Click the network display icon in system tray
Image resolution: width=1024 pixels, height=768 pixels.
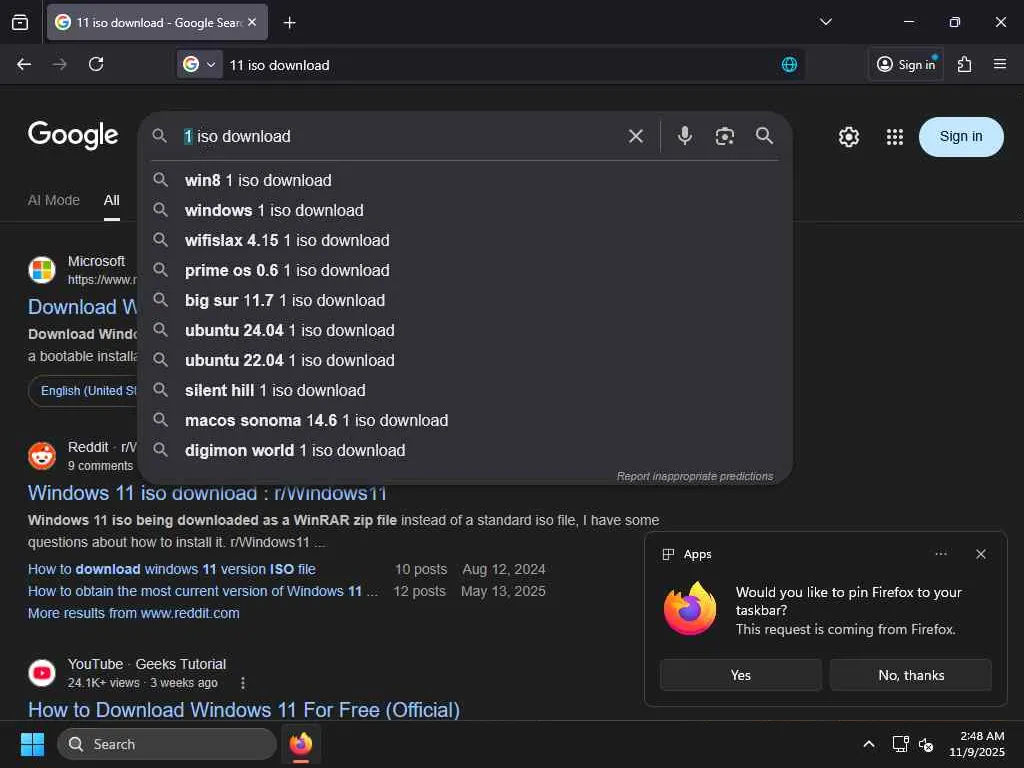[901, 744]
